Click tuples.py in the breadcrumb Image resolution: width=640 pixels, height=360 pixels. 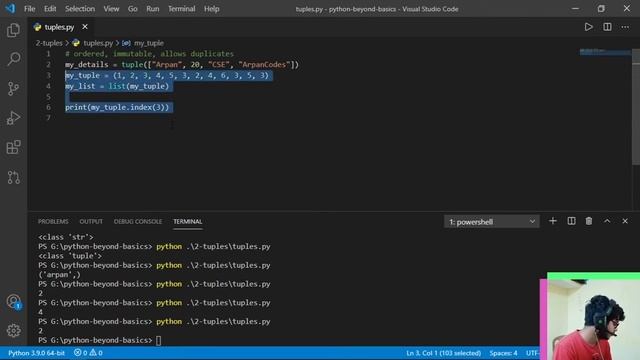click(98, 43)
